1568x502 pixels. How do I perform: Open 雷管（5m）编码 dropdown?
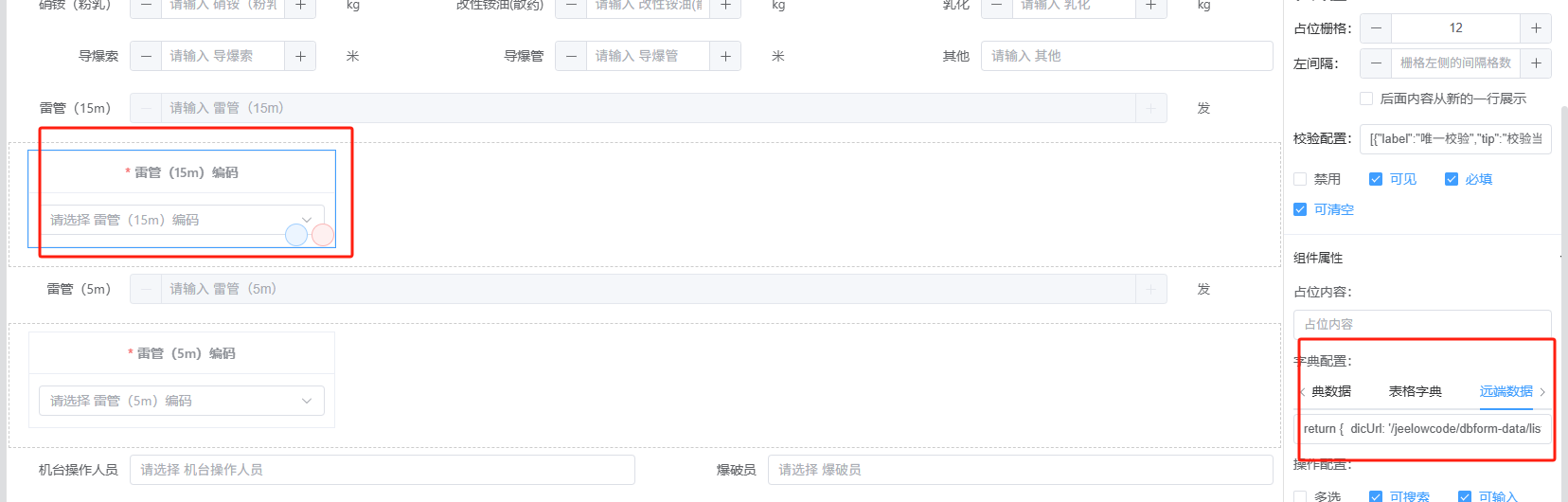pos(181,401)
